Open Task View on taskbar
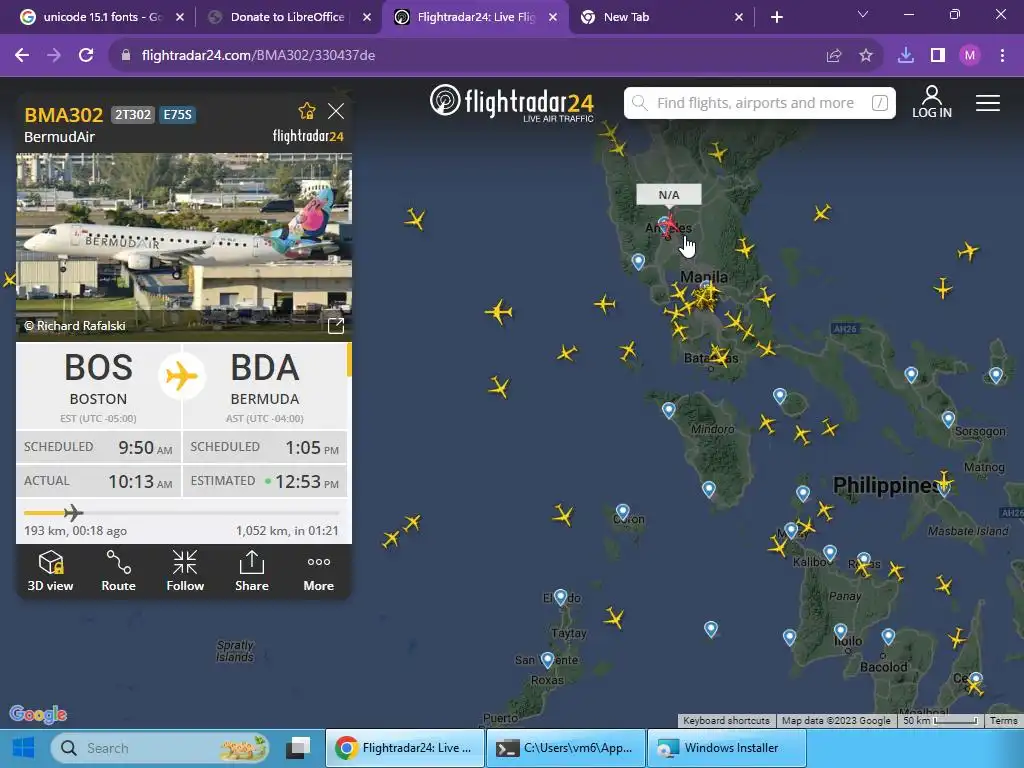Image resolution: width=1024 pixels, height=768 pixels. pyautogui.click(x=298, y=748)
